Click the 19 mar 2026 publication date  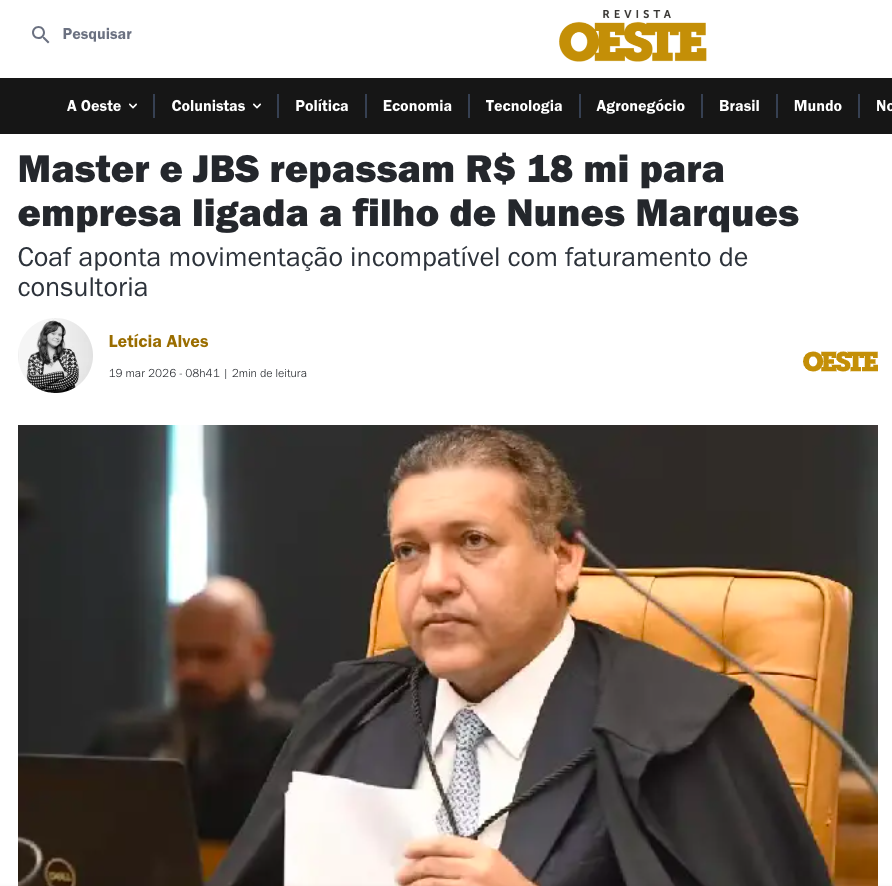tap(142, 373)
